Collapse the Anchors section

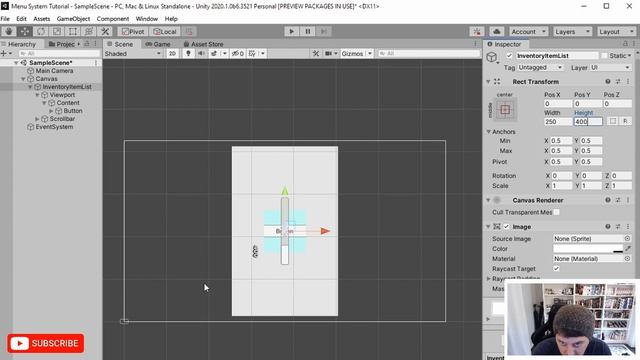(x=488, y=132)
